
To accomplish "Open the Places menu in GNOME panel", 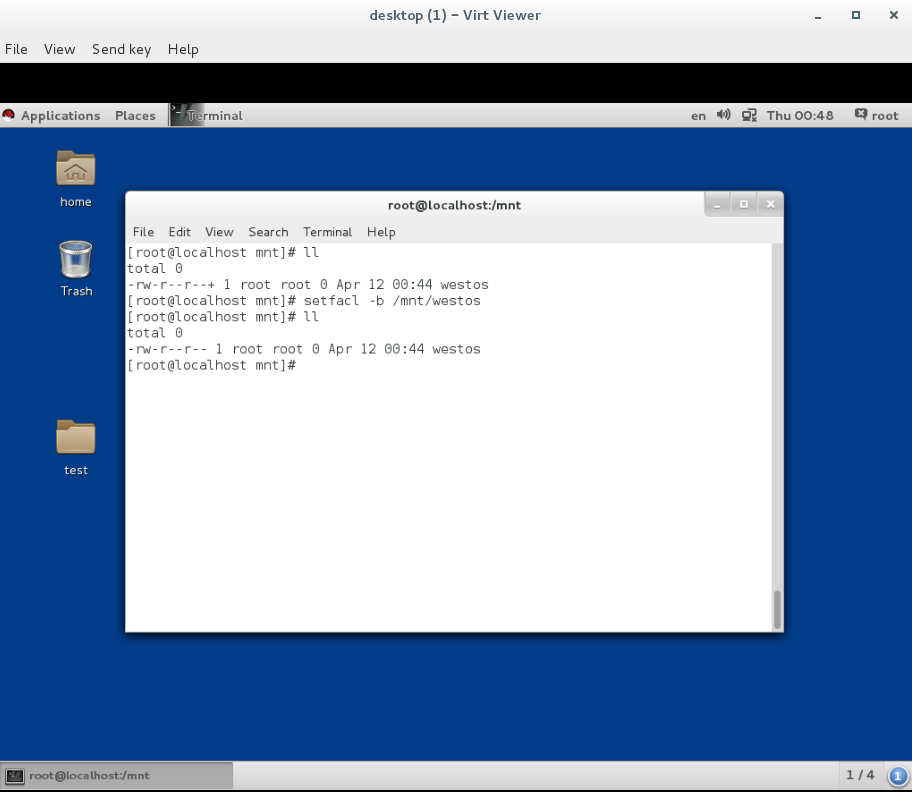I will 135,116.
